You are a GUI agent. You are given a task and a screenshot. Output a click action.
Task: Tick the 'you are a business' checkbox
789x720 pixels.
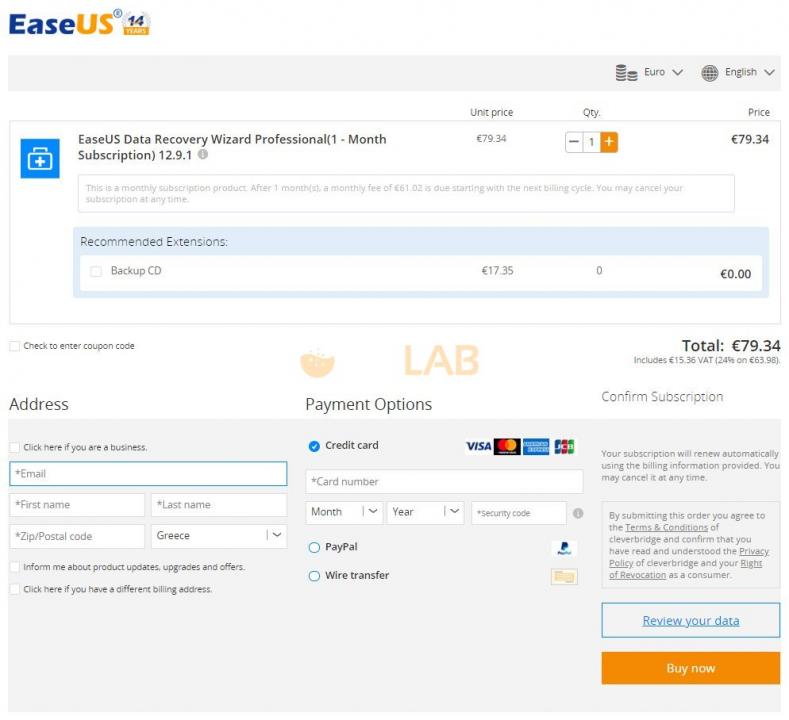(15, 447)
